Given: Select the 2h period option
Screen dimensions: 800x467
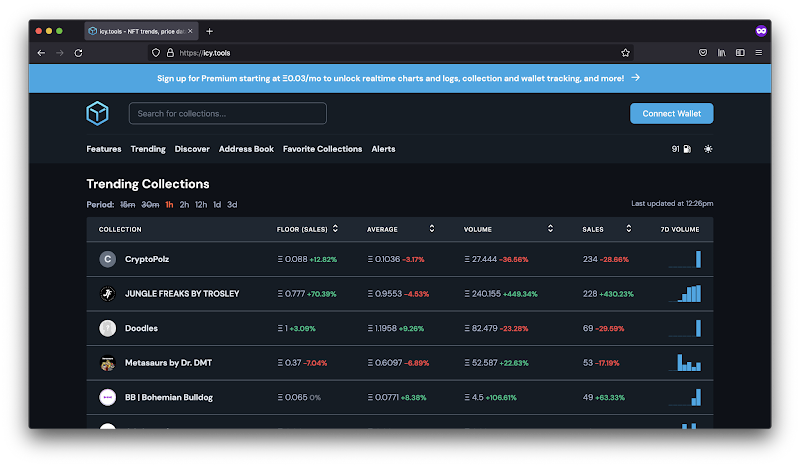Looking at the screenshot, I should pos(184,205).
